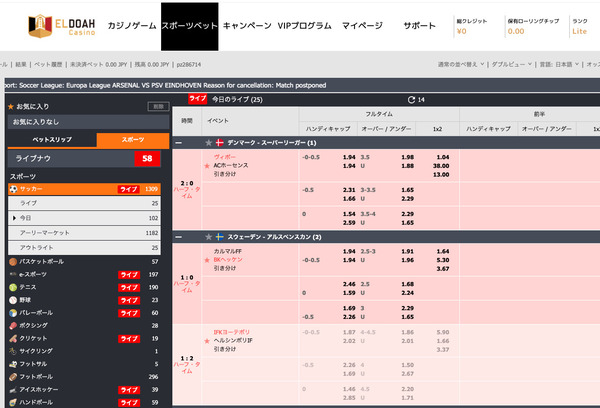Click the 削除 button in favorites
The height and width of the screenshot is (408, 600).
(158, 106)
